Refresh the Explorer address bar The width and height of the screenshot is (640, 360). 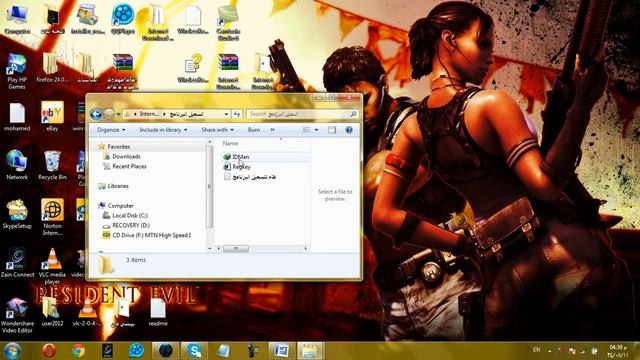pos(237,114)
